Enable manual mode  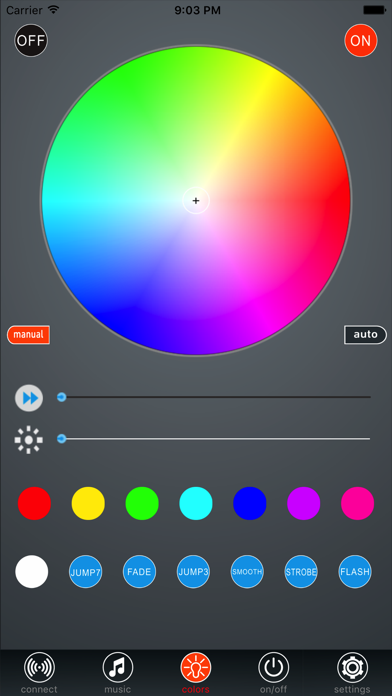[28, 335]
